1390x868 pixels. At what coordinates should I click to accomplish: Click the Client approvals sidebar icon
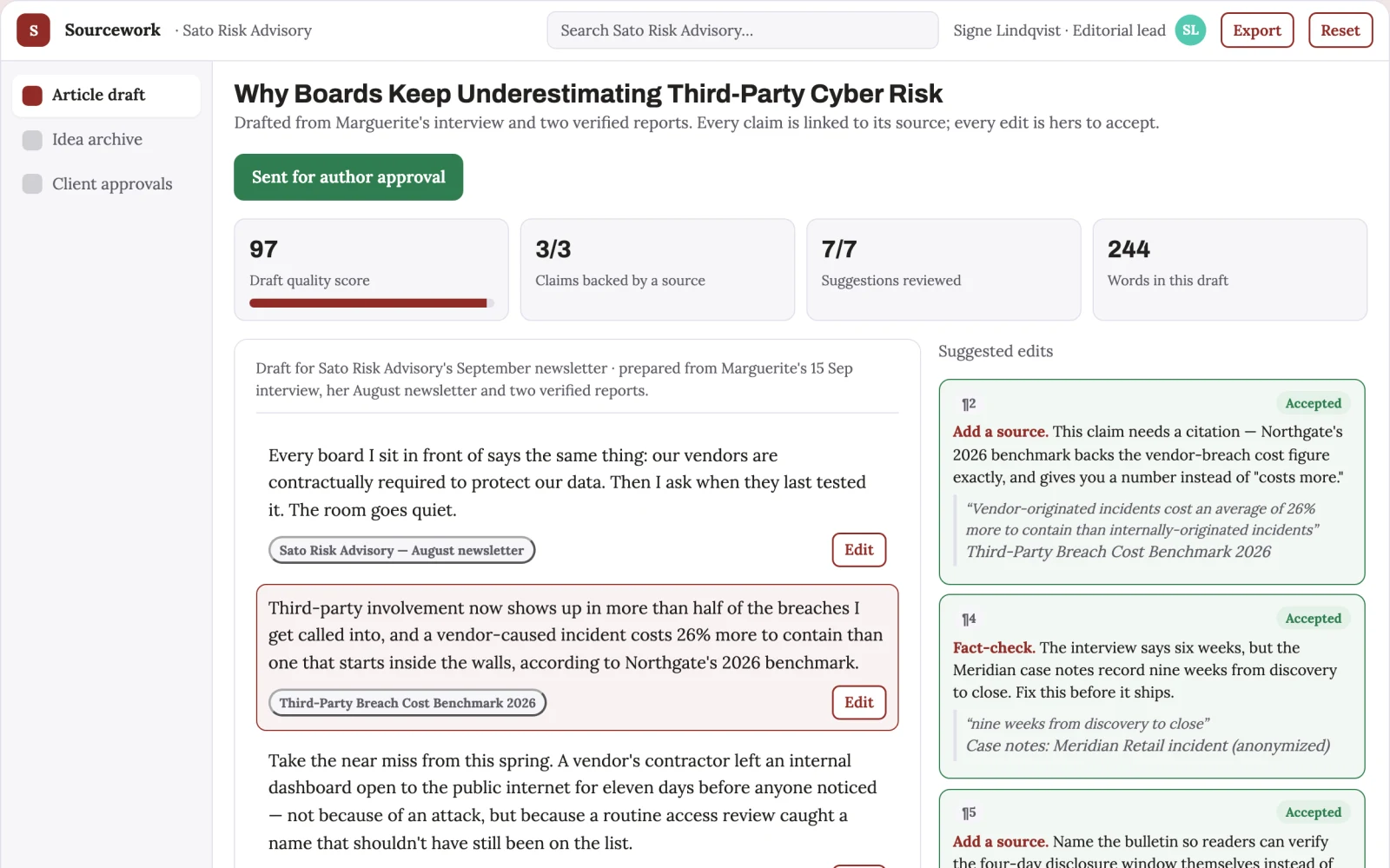click(x=32, y=184)
